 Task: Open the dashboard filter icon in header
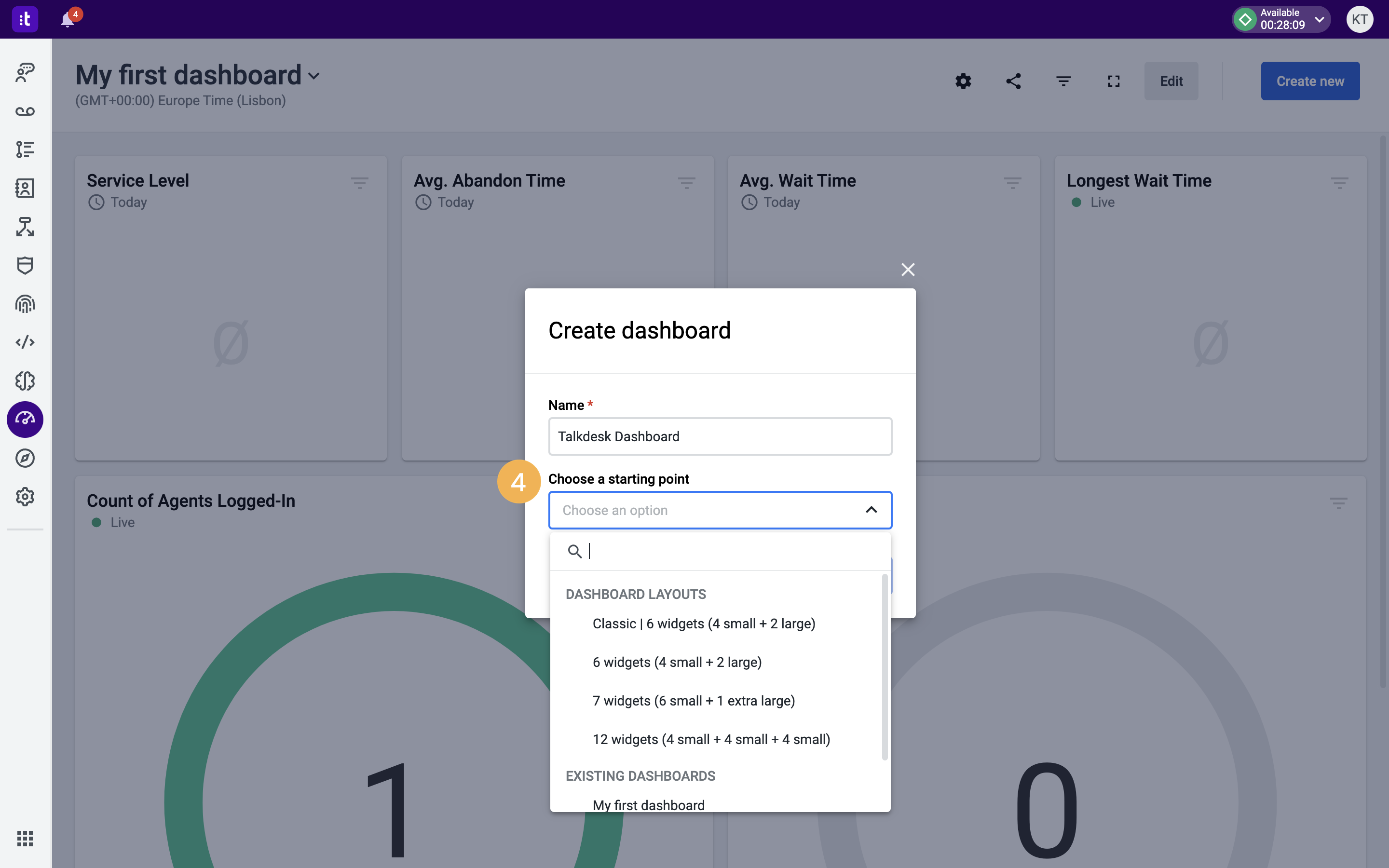coord(1063,81)
